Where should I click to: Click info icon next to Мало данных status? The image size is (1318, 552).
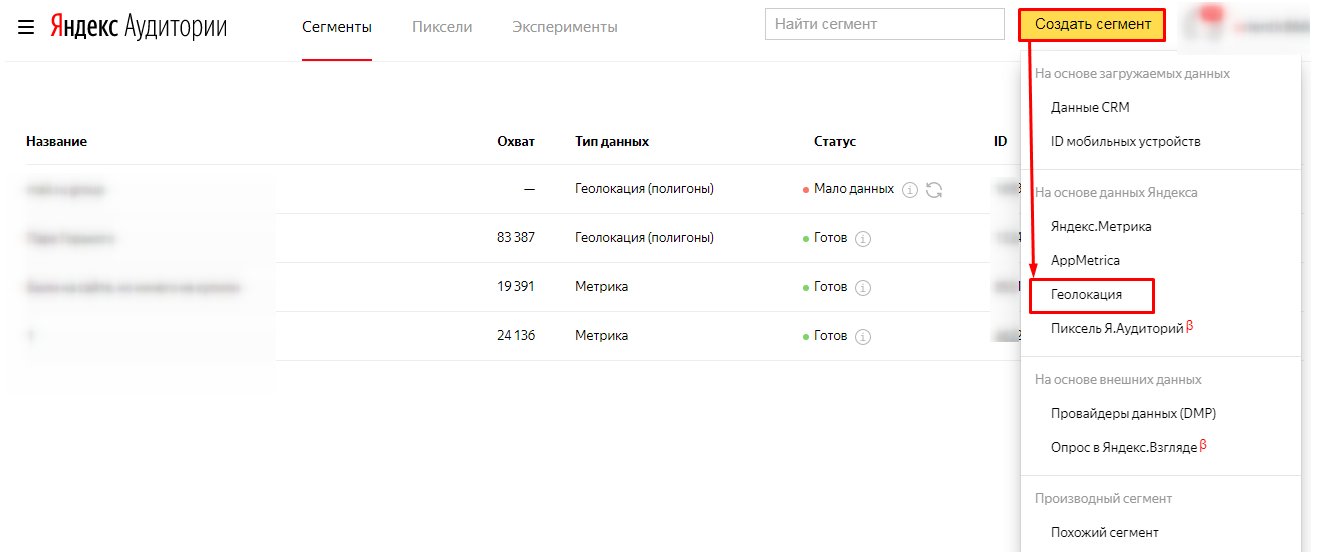click(x=910, y=190)
